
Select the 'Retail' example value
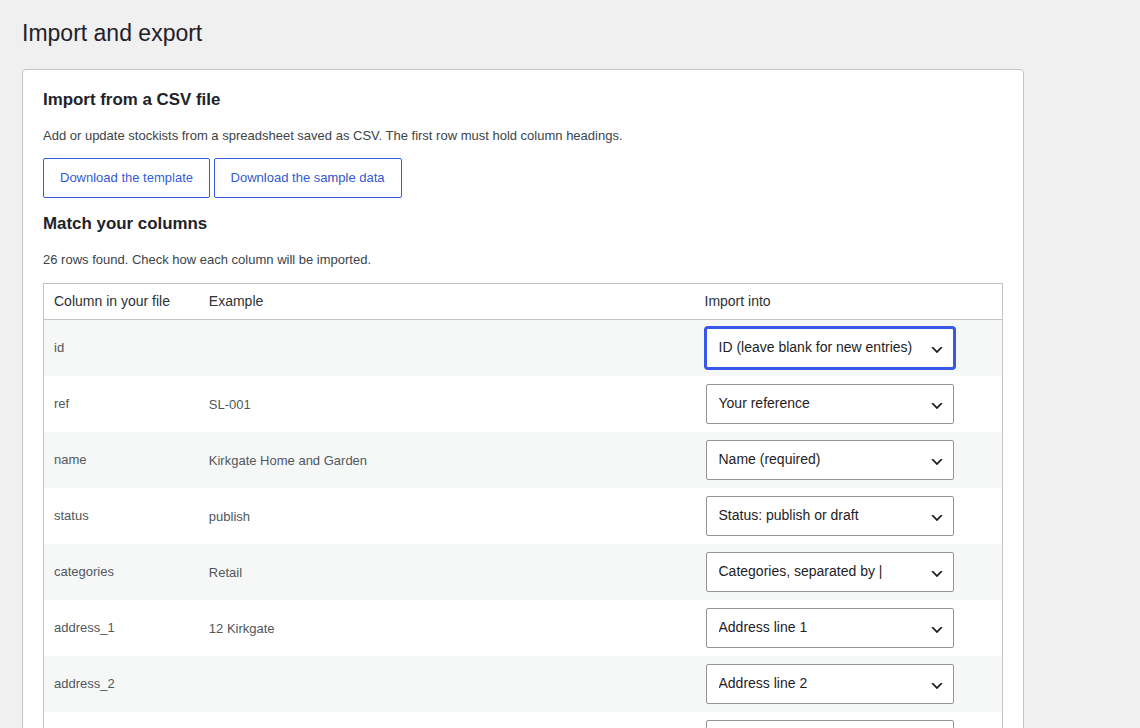coord(225,572)
